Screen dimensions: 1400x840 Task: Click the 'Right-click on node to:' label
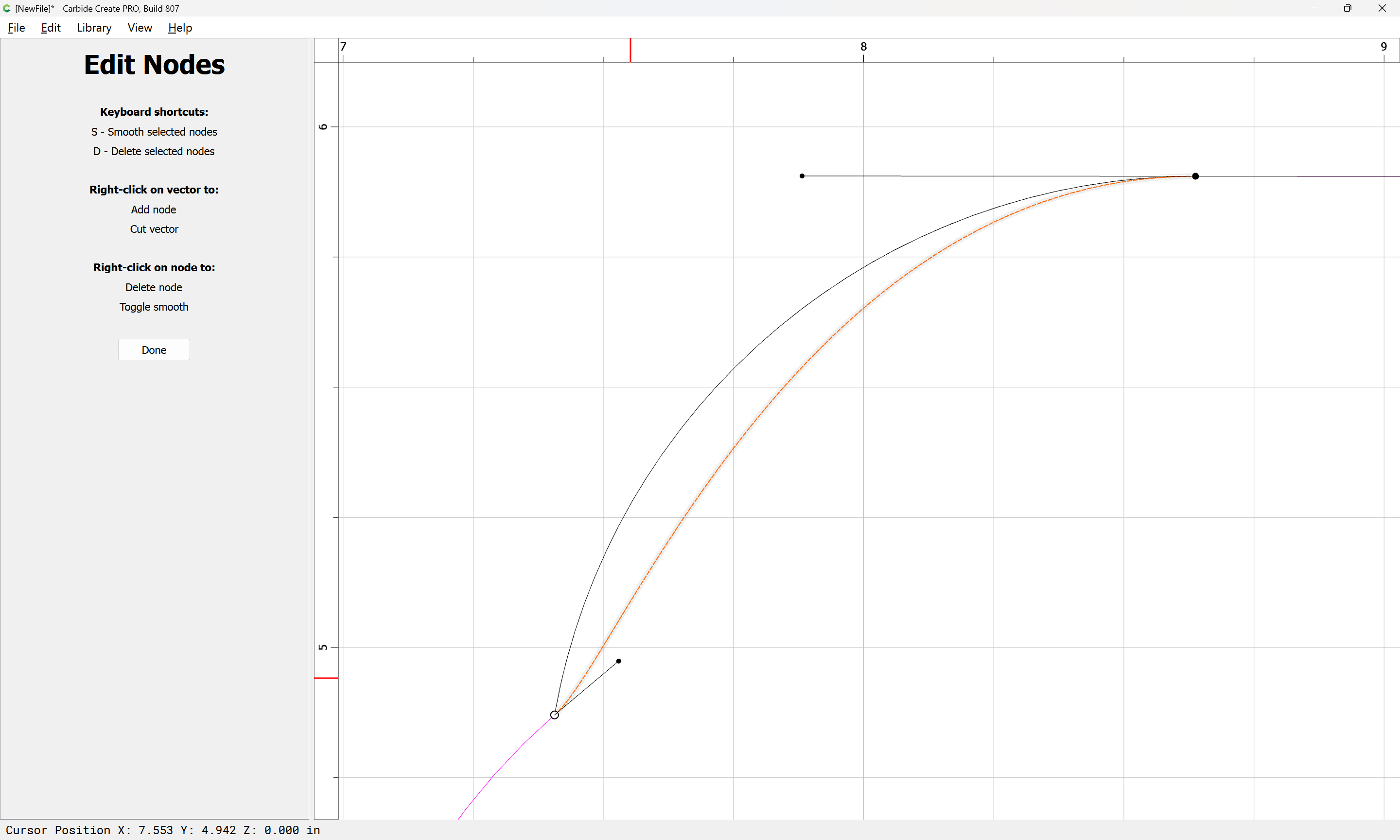(154, 267)
